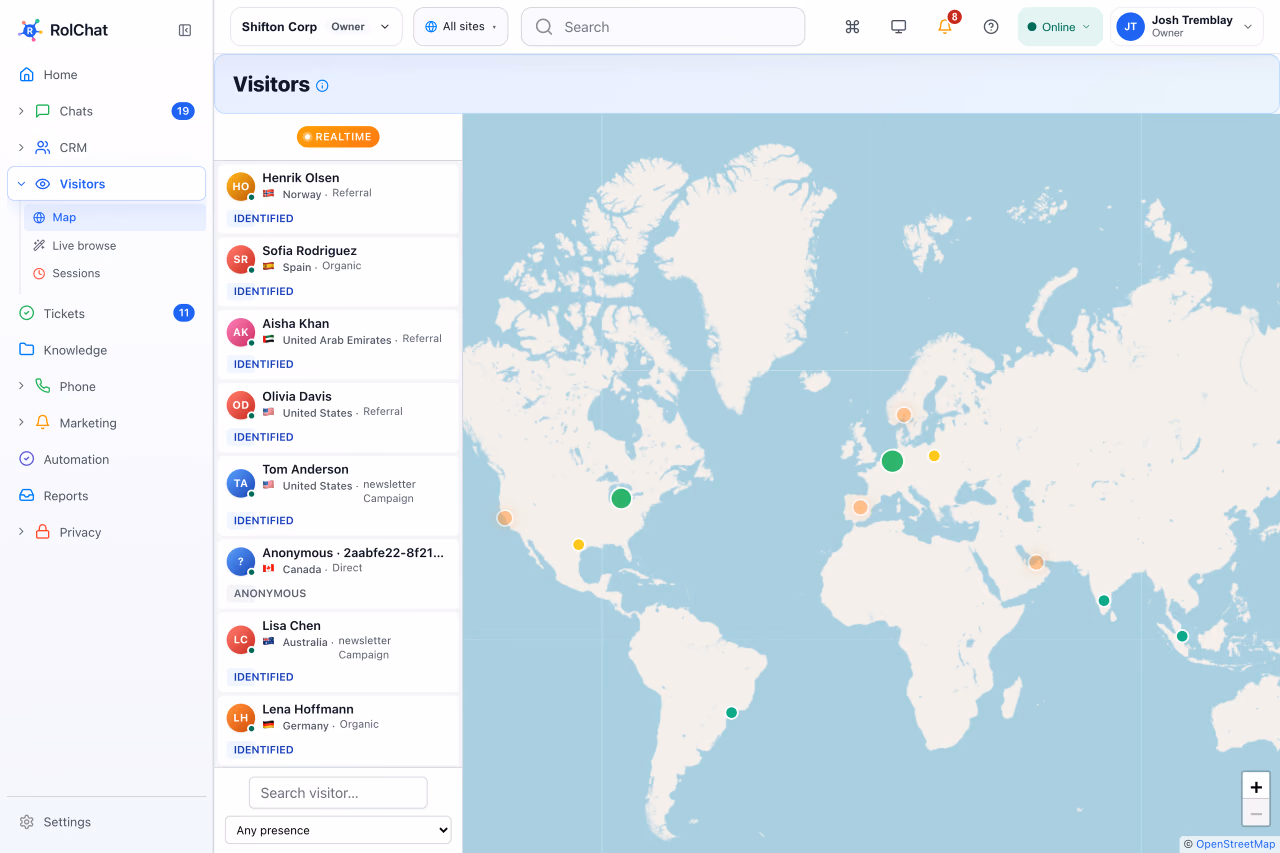Click the teal marker in southern India
The image size is (1280, 853).
click(1104, 601)
